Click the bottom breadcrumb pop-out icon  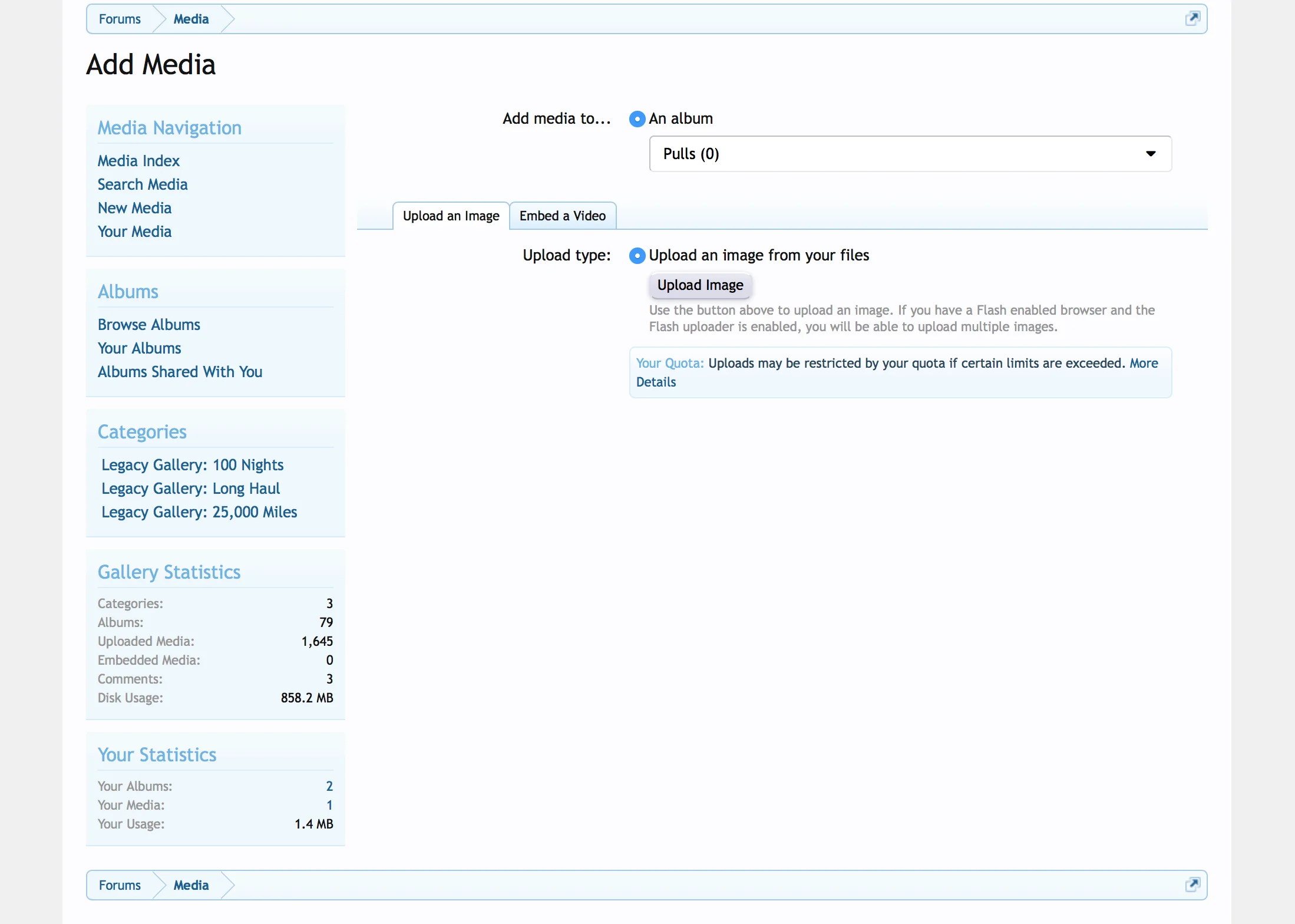tap(1192, 885)
